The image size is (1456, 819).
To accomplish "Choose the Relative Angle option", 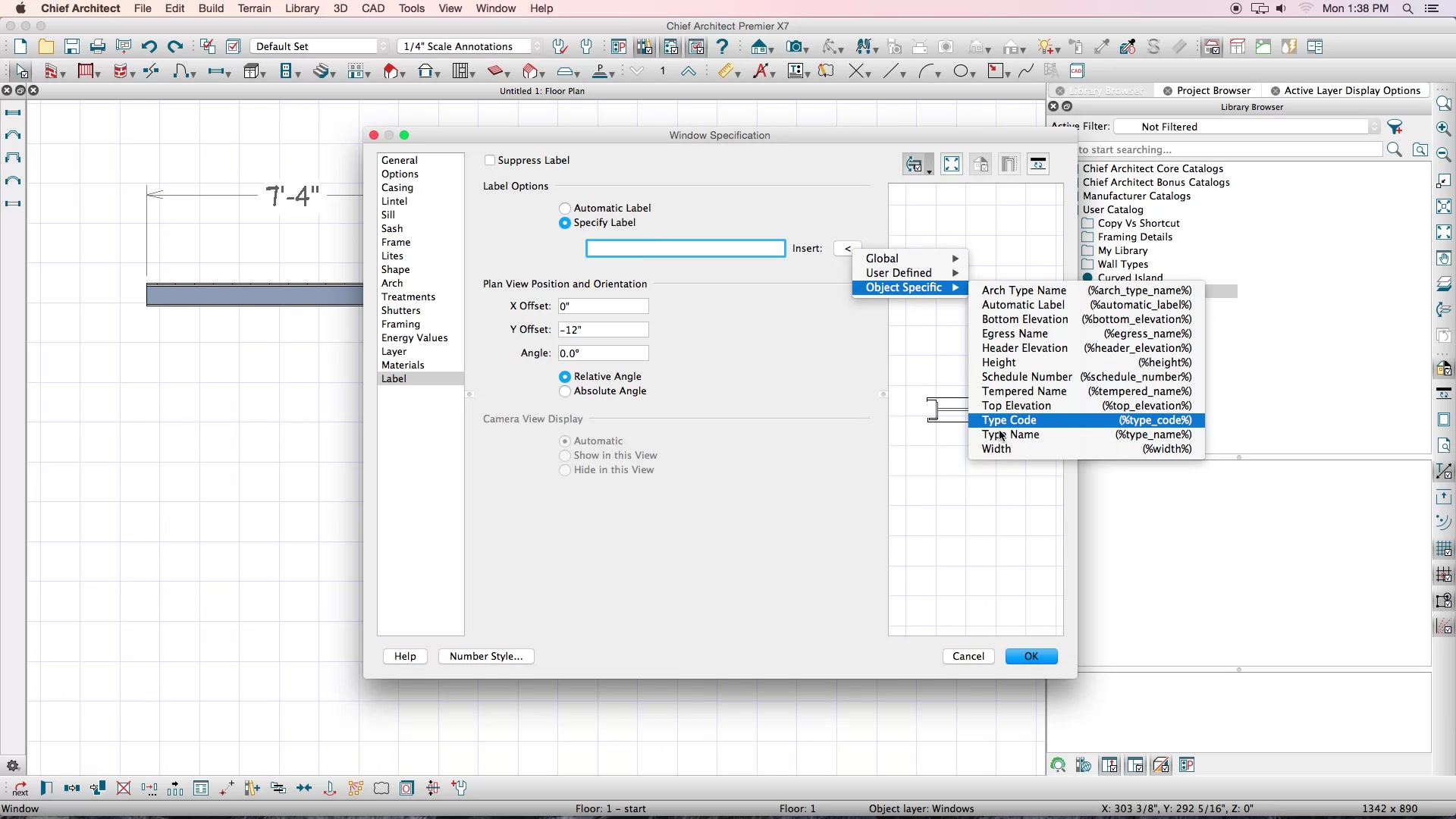I will pos(565,377).
